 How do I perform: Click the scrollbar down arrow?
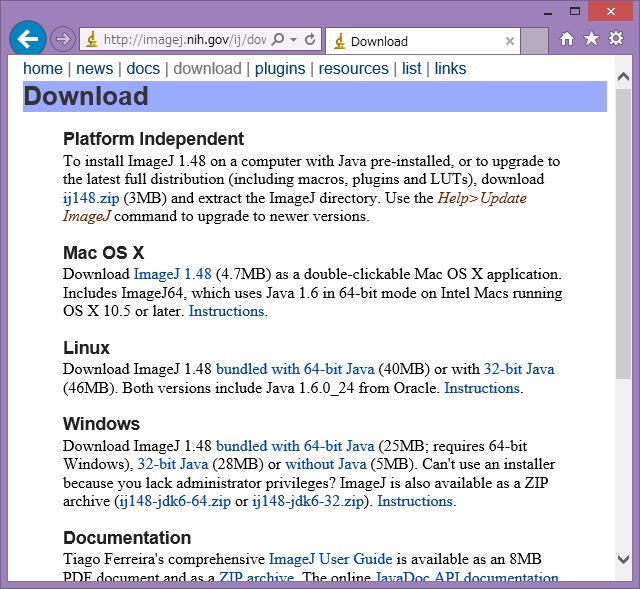623,559
